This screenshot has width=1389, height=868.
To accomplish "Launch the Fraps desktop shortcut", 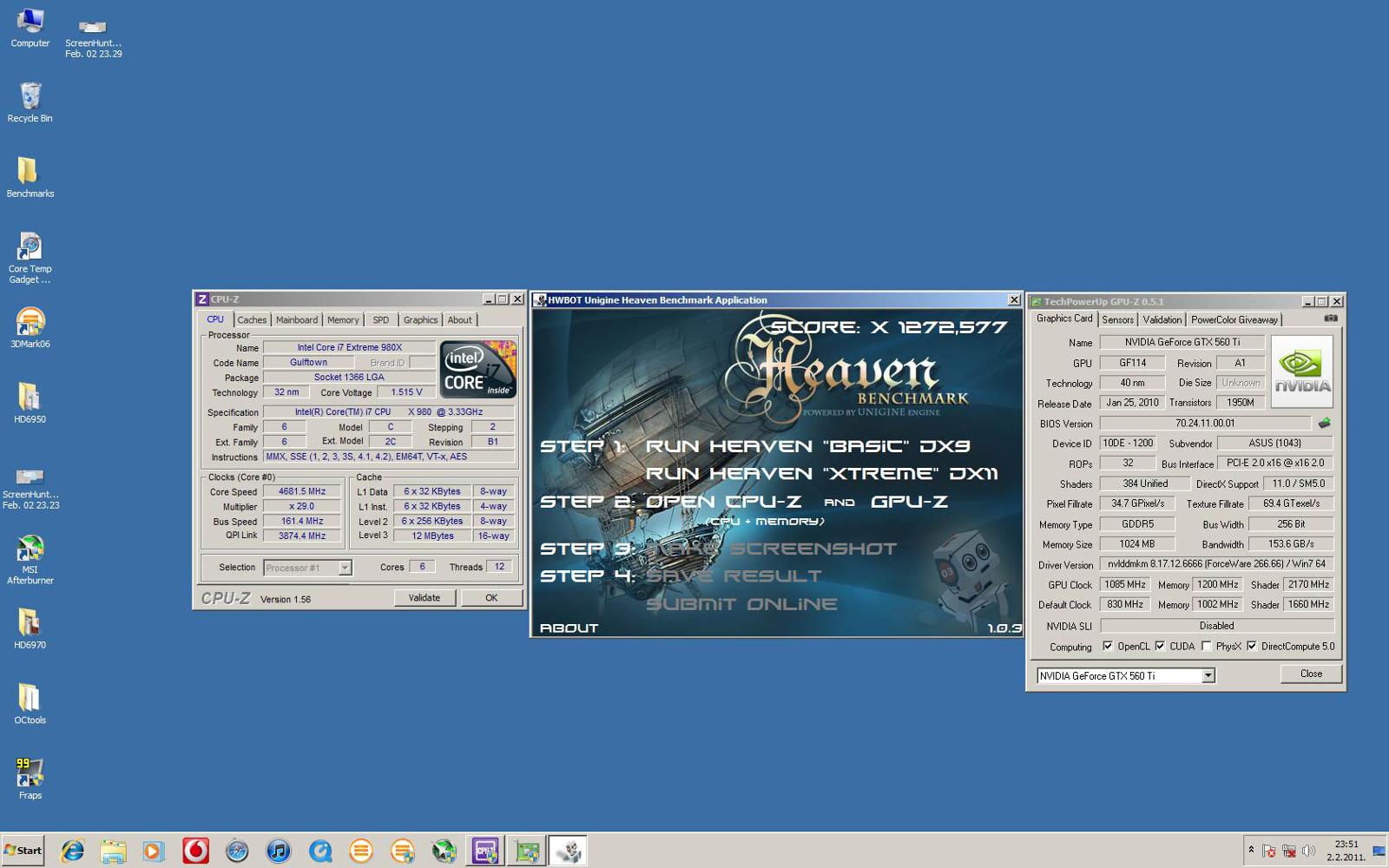I will (30, 779).
